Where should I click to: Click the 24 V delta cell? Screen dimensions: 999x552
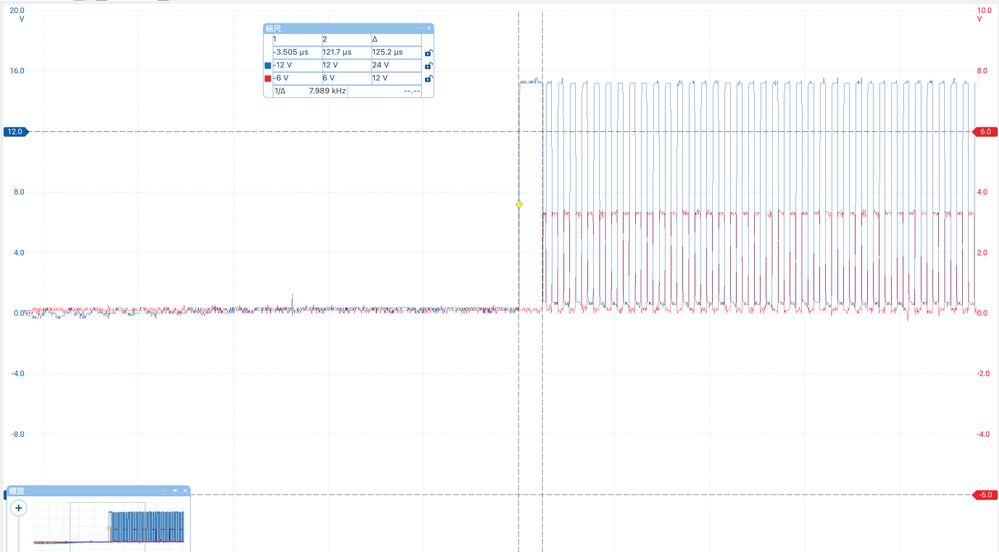pos(396,65)
